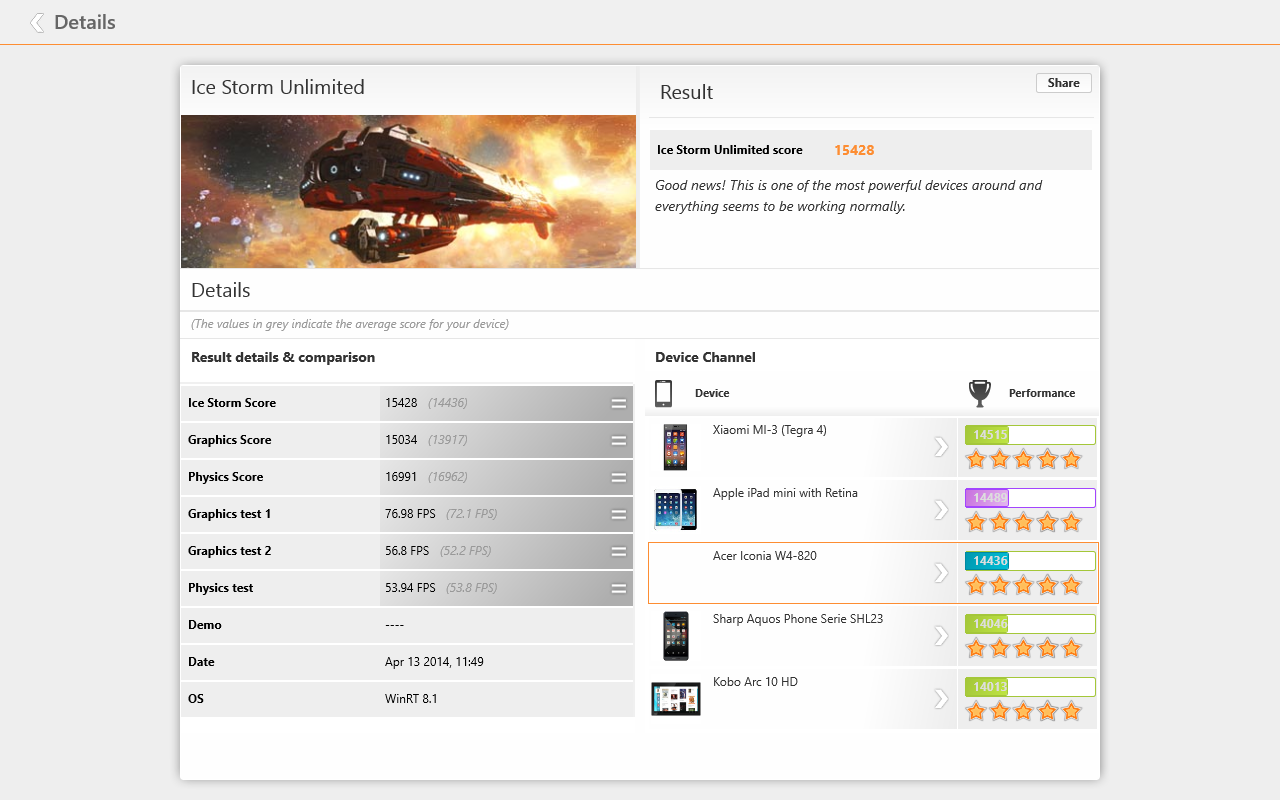Select Apple iPad mini with Retina name
Screen dimensions: 1280x800
(x=785, y=493)
